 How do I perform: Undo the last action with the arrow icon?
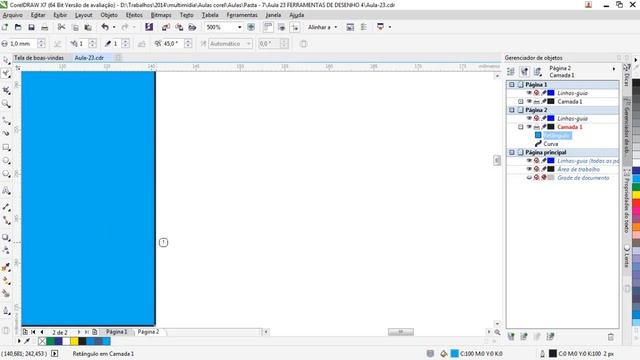click(105, 27)
